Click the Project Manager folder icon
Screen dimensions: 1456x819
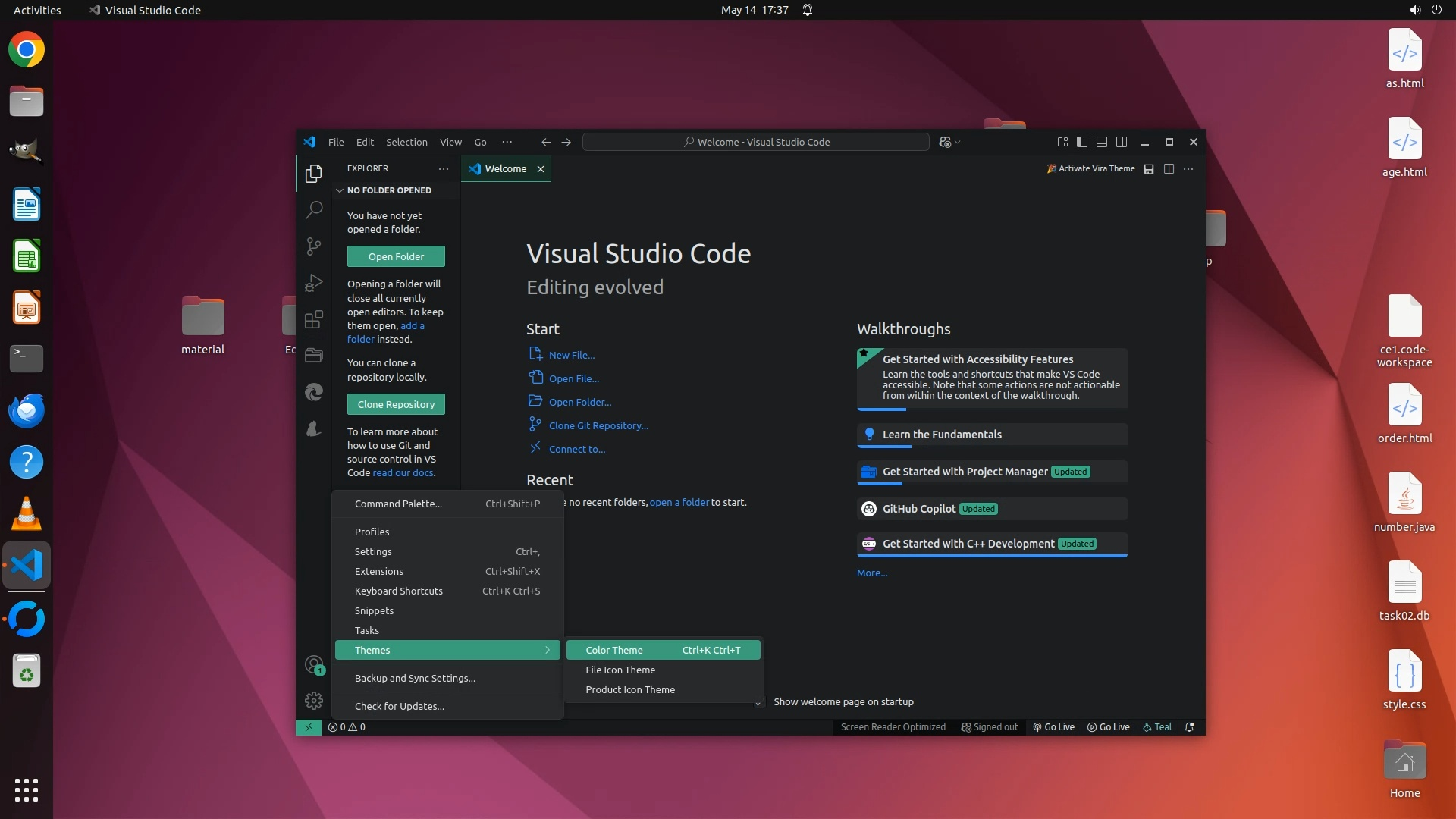tap(314, 355)
